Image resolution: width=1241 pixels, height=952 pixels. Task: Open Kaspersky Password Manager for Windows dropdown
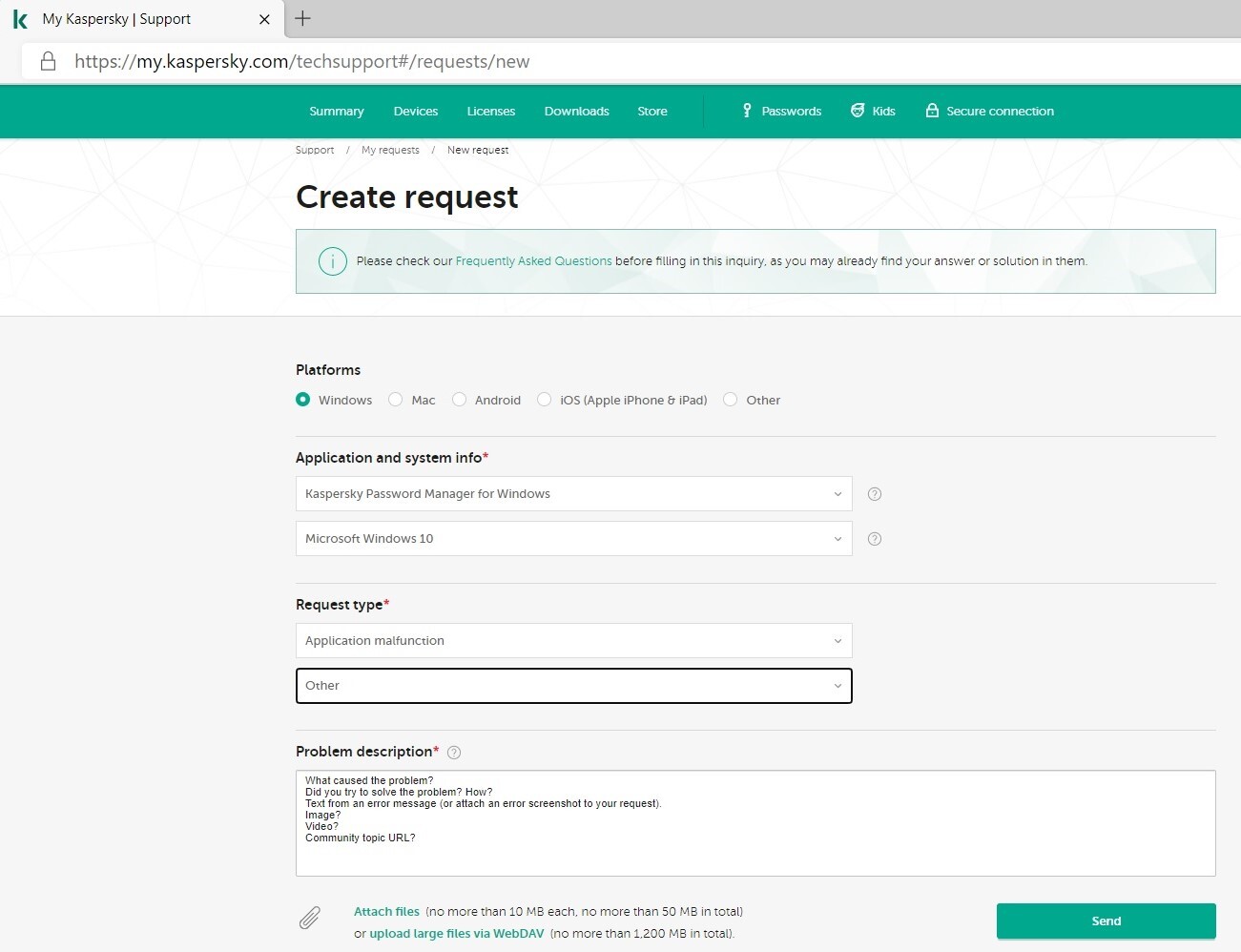click(574, 494)
